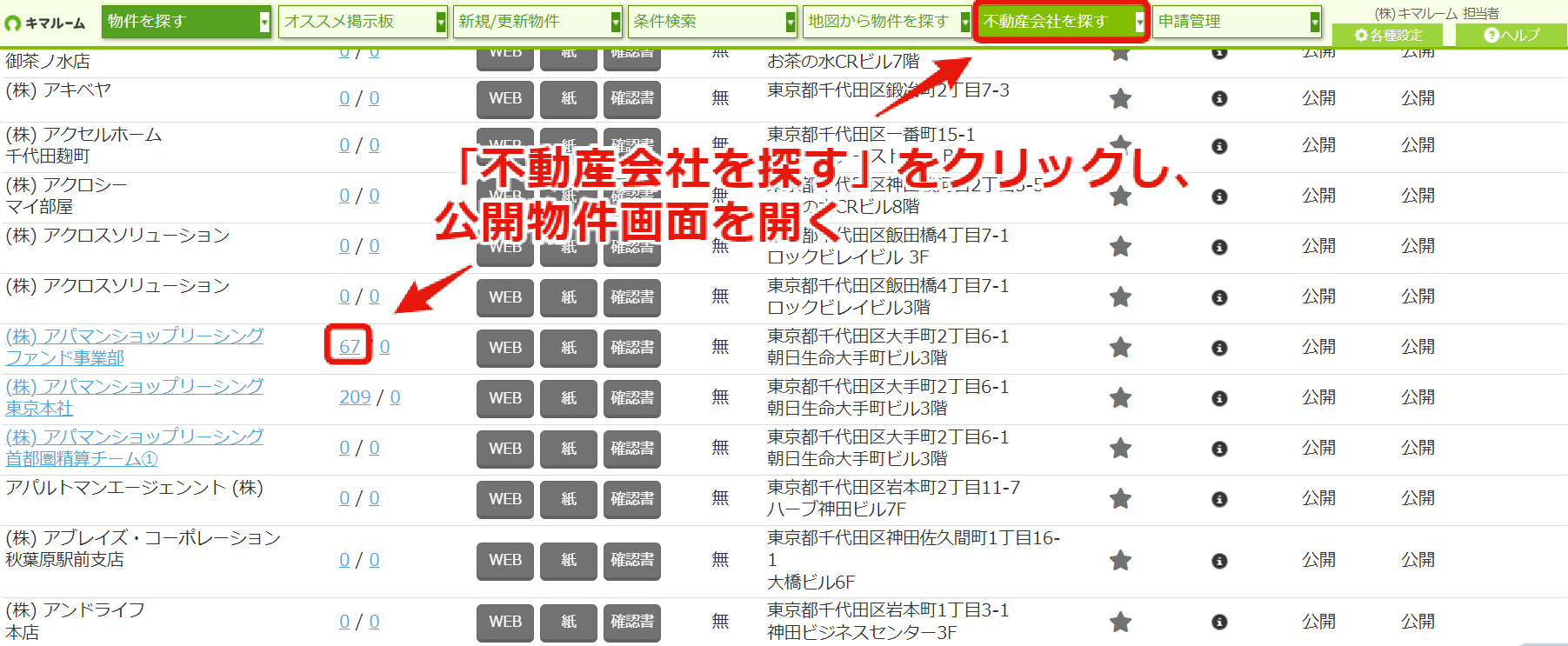Show info for アブレイズ・コーポレーション row

coord(1219,561)
